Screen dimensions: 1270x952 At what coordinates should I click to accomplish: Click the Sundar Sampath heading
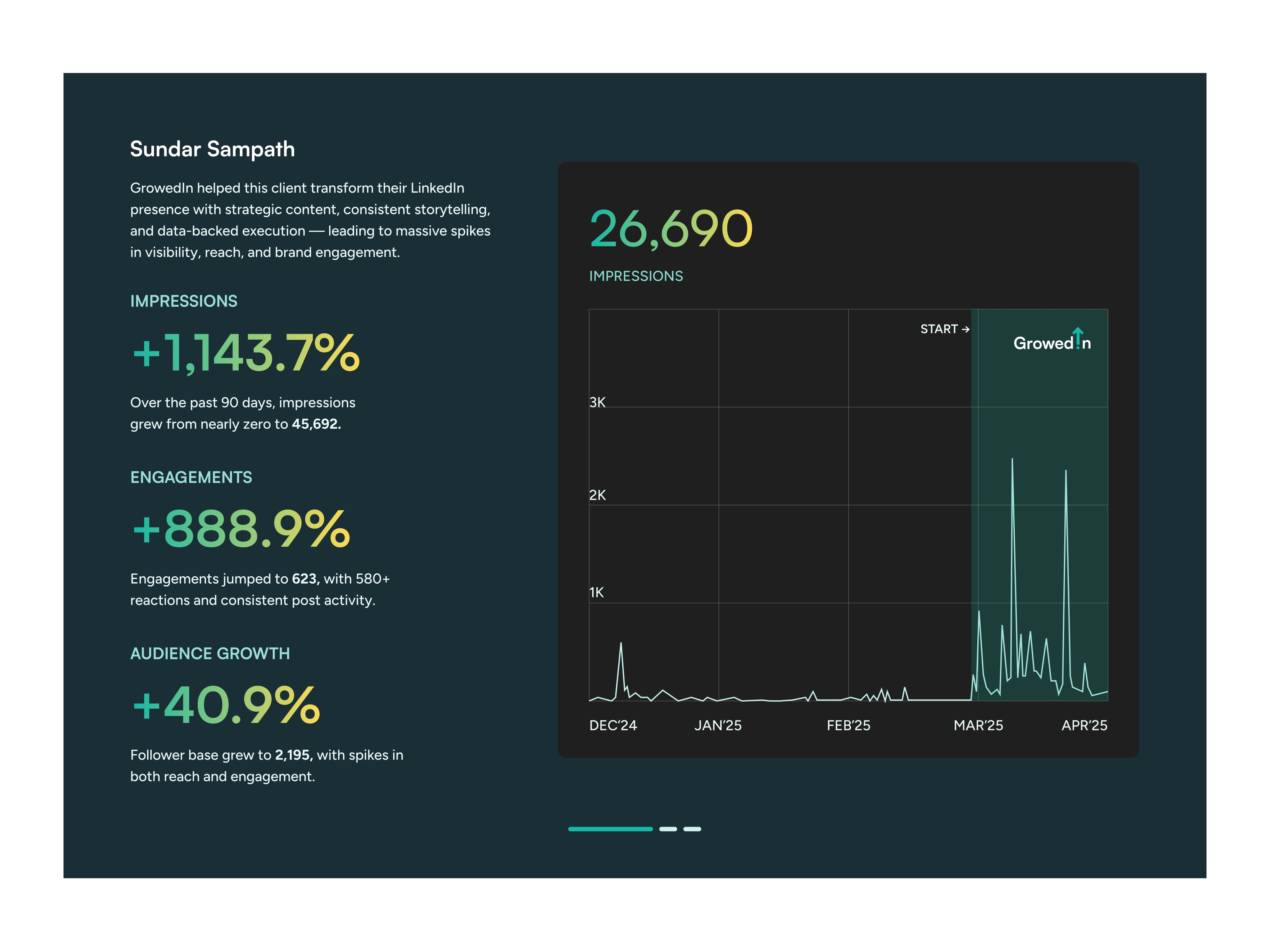(x=212, y=149)
